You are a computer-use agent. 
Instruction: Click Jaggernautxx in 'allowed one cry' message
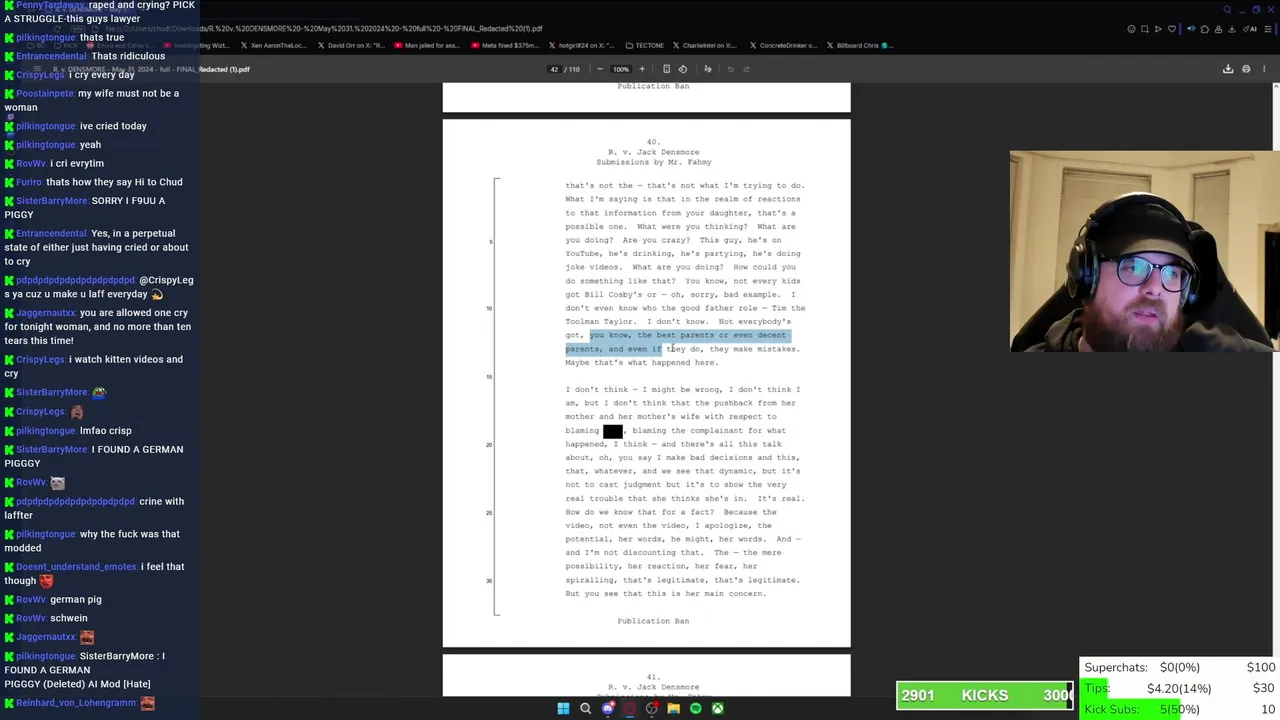click(x=46, y=313)
